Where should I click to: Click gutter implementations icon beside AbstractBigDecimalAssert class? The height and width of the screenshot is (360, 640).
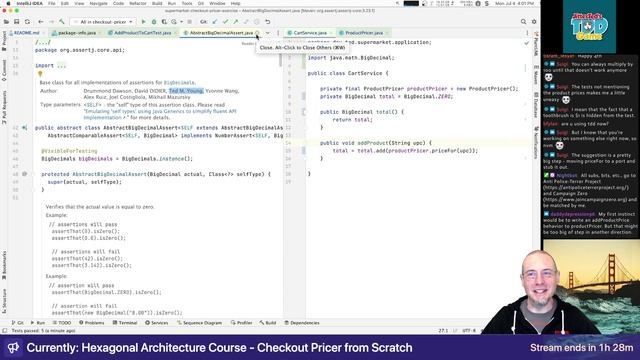[24, 128]
